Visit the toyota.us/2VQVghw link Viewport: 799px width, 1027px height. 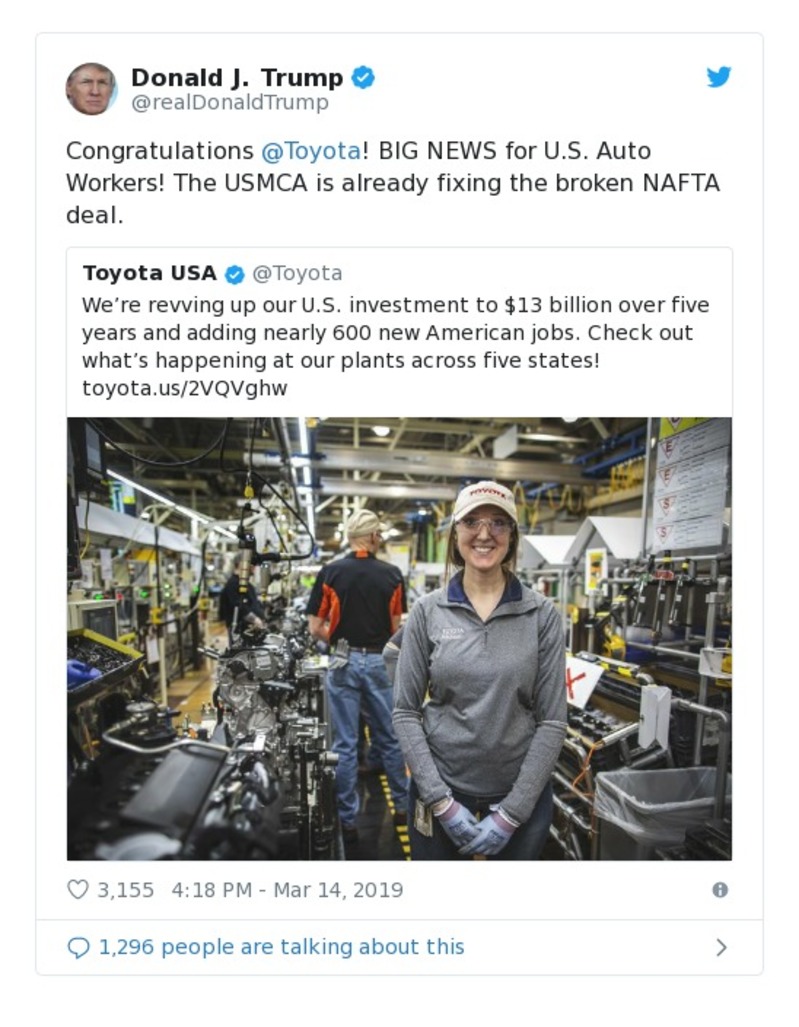click(x=184, y=388)
